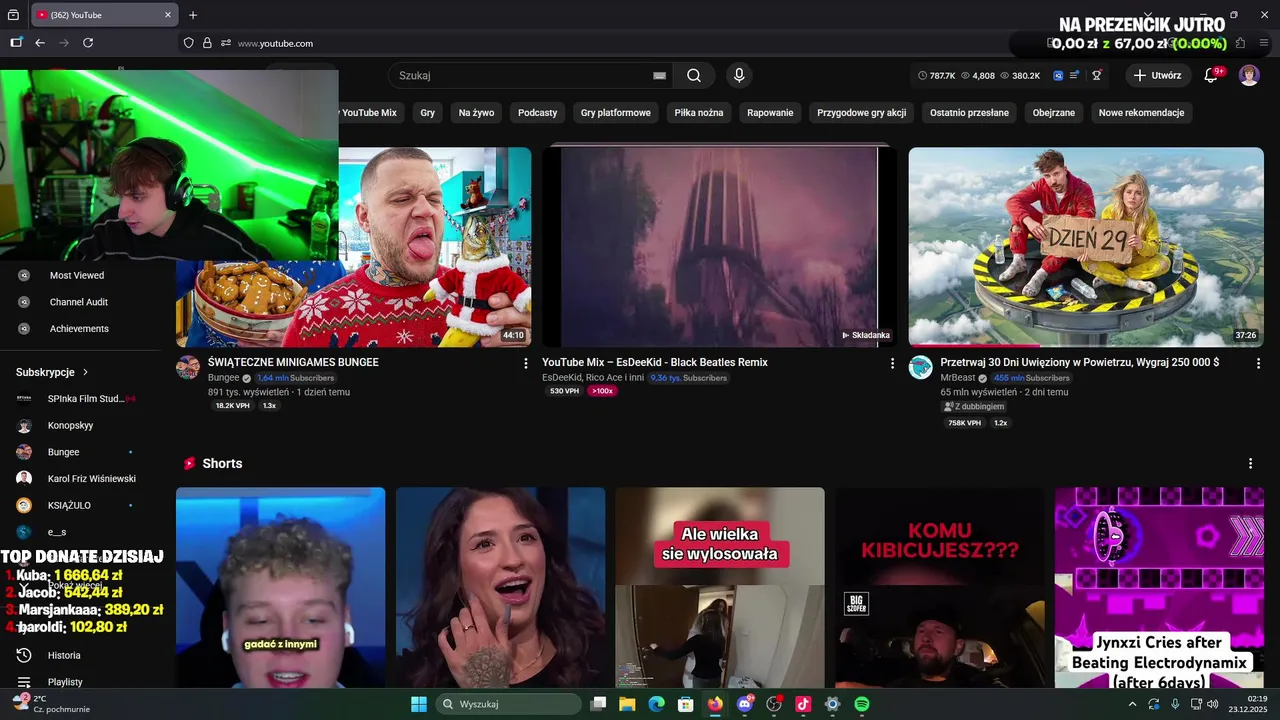Open more options for EsDeeKid YouTube Mix
Screen dimensions: 1280x720
click(892, 363)
